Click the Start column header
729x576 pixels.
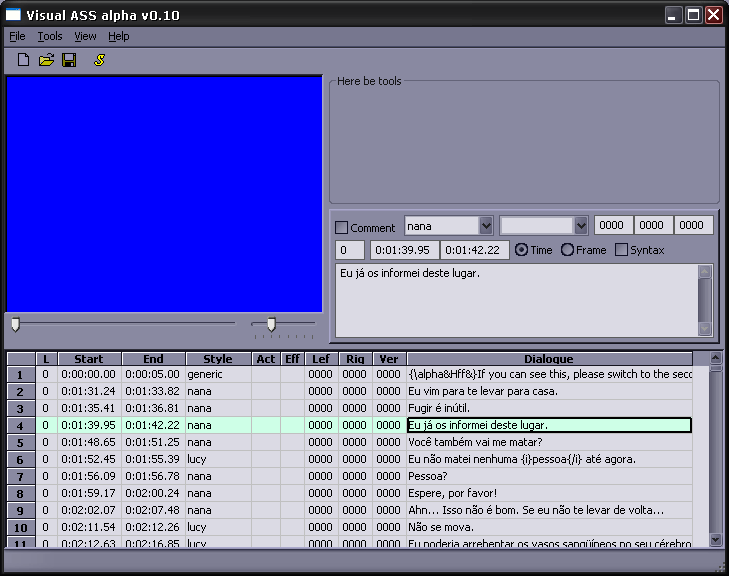(89, 359)
